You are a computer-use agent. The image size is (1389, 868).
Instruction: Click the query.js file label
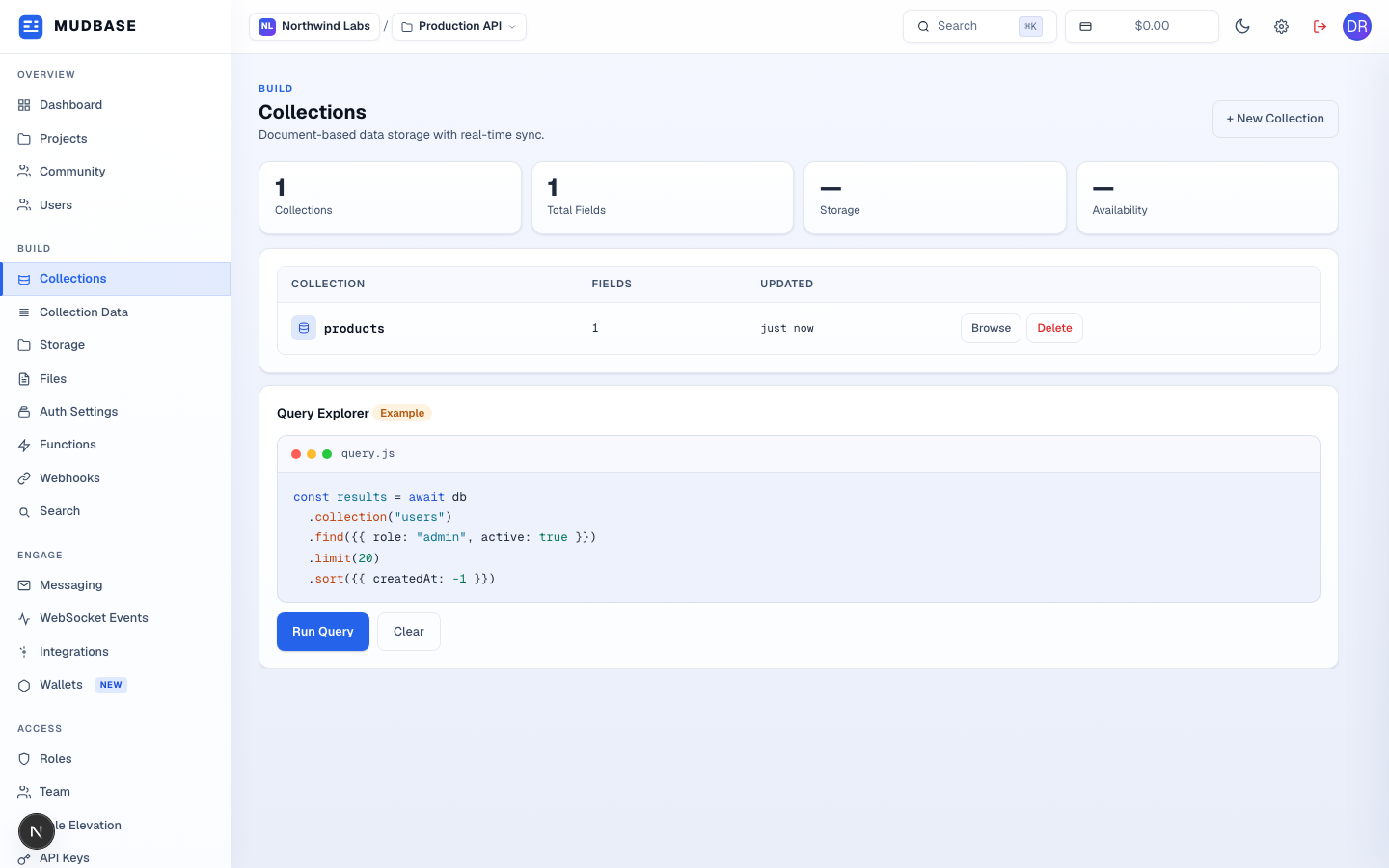coord(368,453)
